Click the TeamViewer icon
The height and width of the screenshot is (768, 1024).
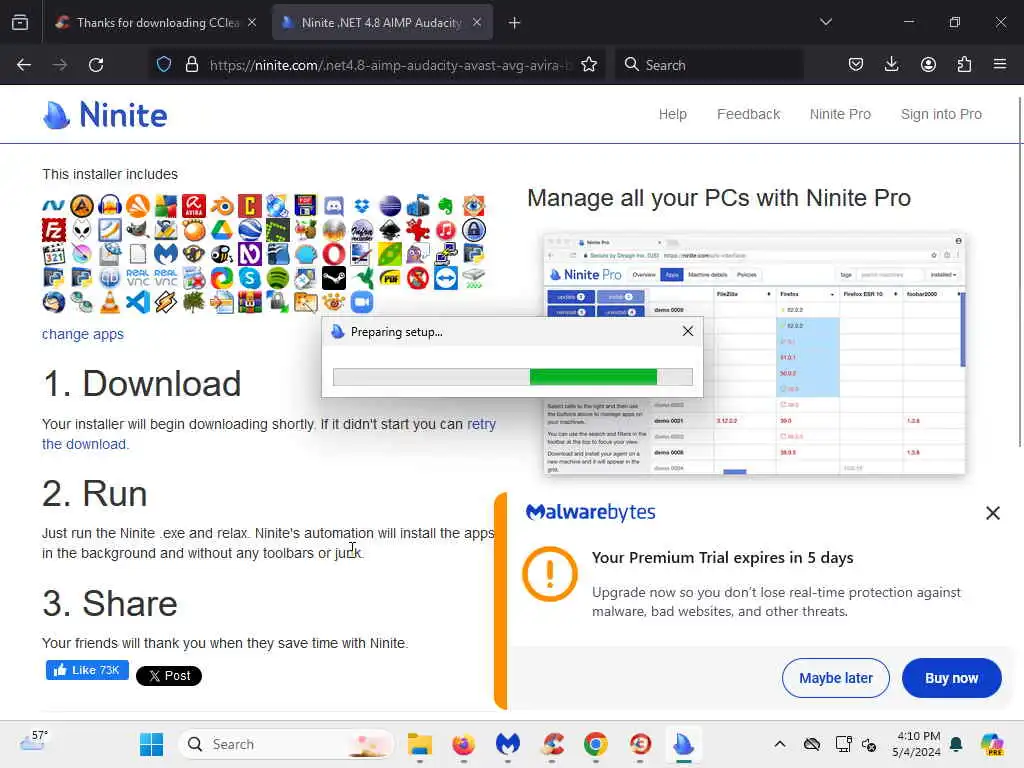click(x=446, y=278)
